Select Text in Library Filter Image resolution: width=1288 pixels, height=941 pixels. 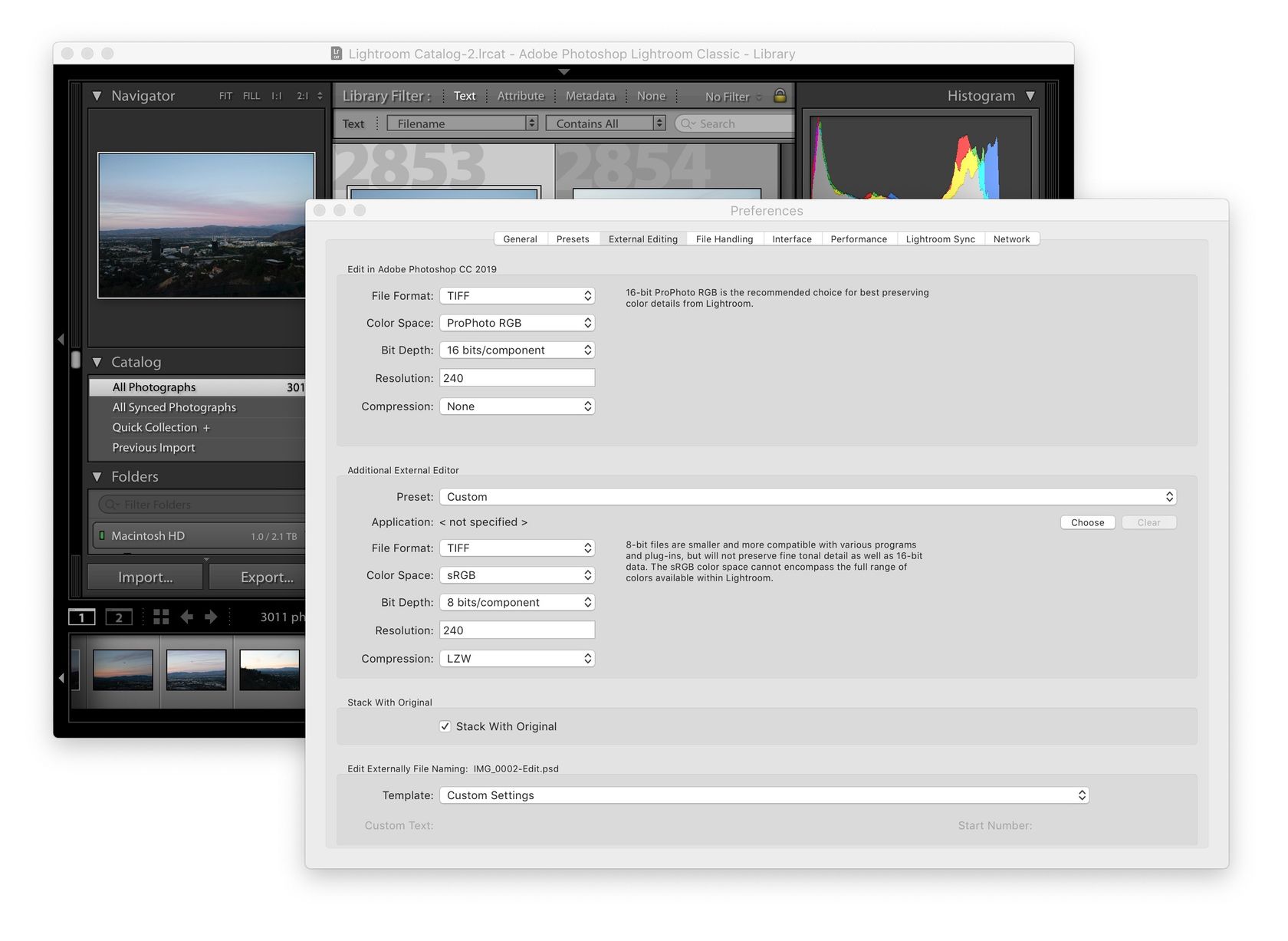coord(465,96)
